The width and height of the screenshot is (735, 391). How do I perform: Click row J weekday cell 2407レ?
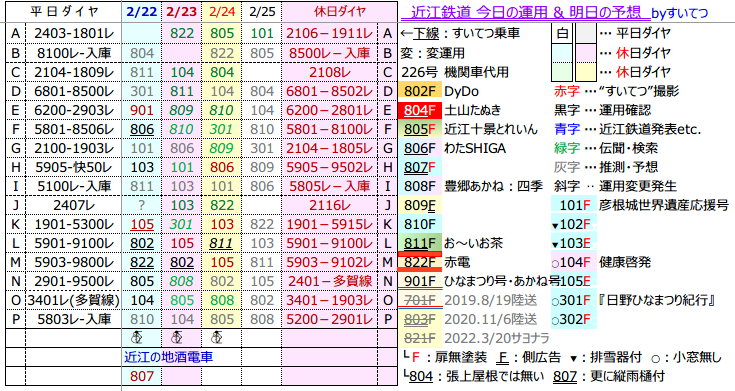74,205
